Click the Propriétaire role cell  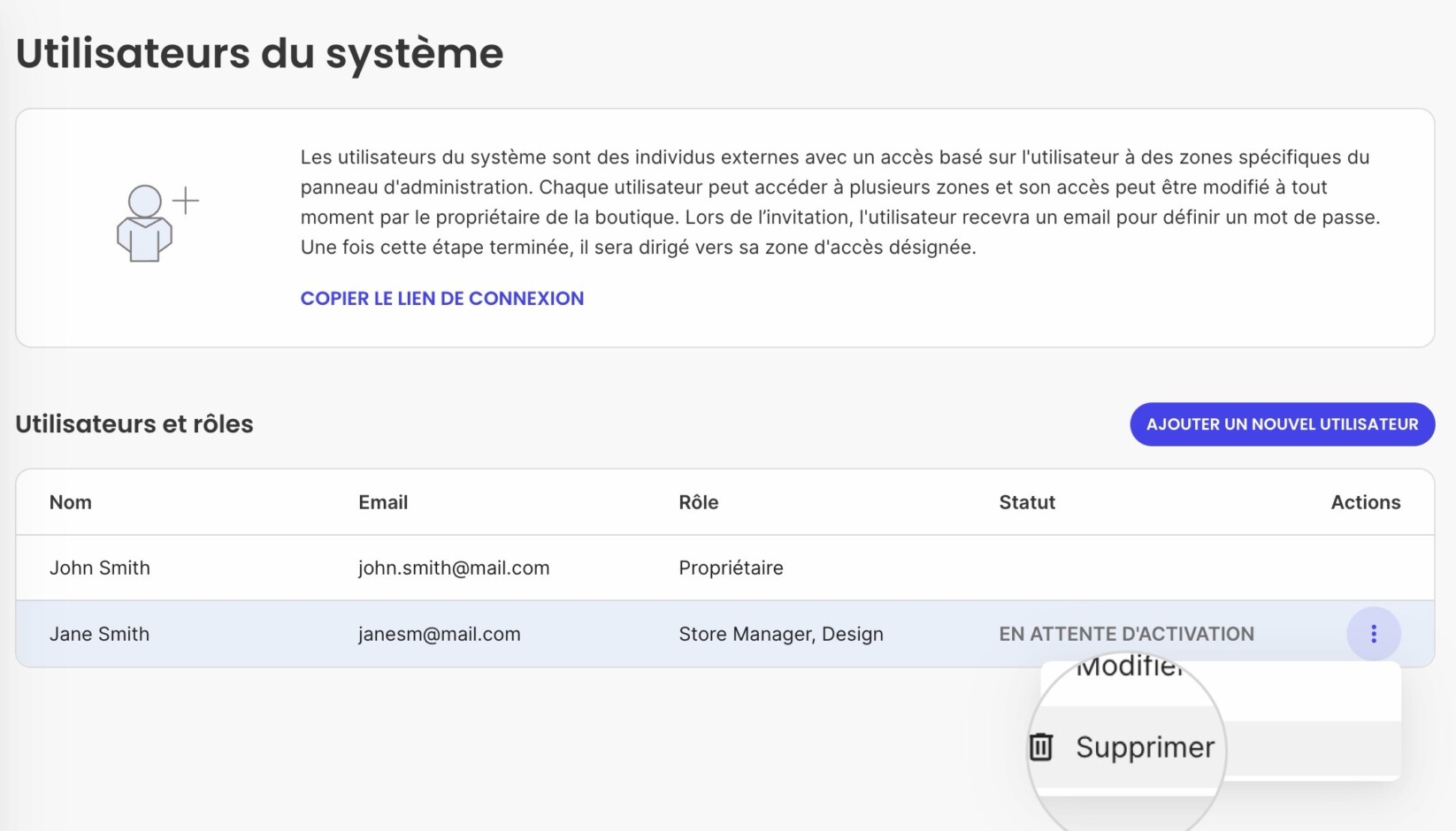click(x=731, y=568)
